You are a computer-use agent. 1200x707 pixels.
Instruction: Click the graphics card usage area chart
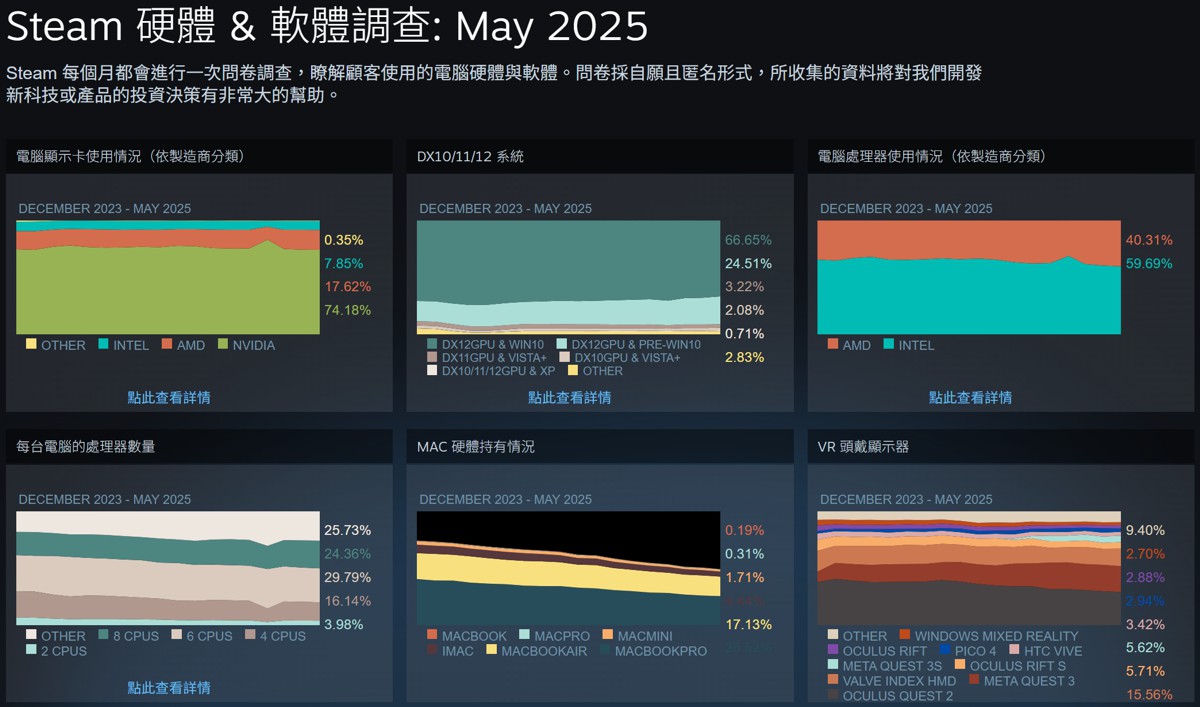click(x=168, y=277)
